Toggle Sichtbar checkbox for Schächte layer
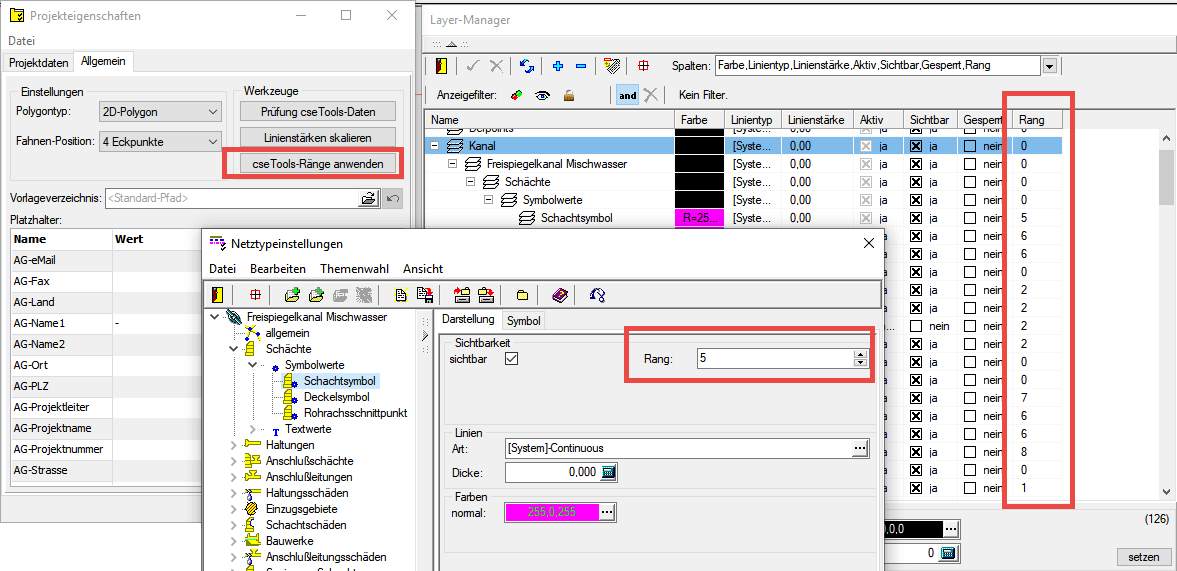The height and width of the screenshot is (571, 1177). [914, 182]
